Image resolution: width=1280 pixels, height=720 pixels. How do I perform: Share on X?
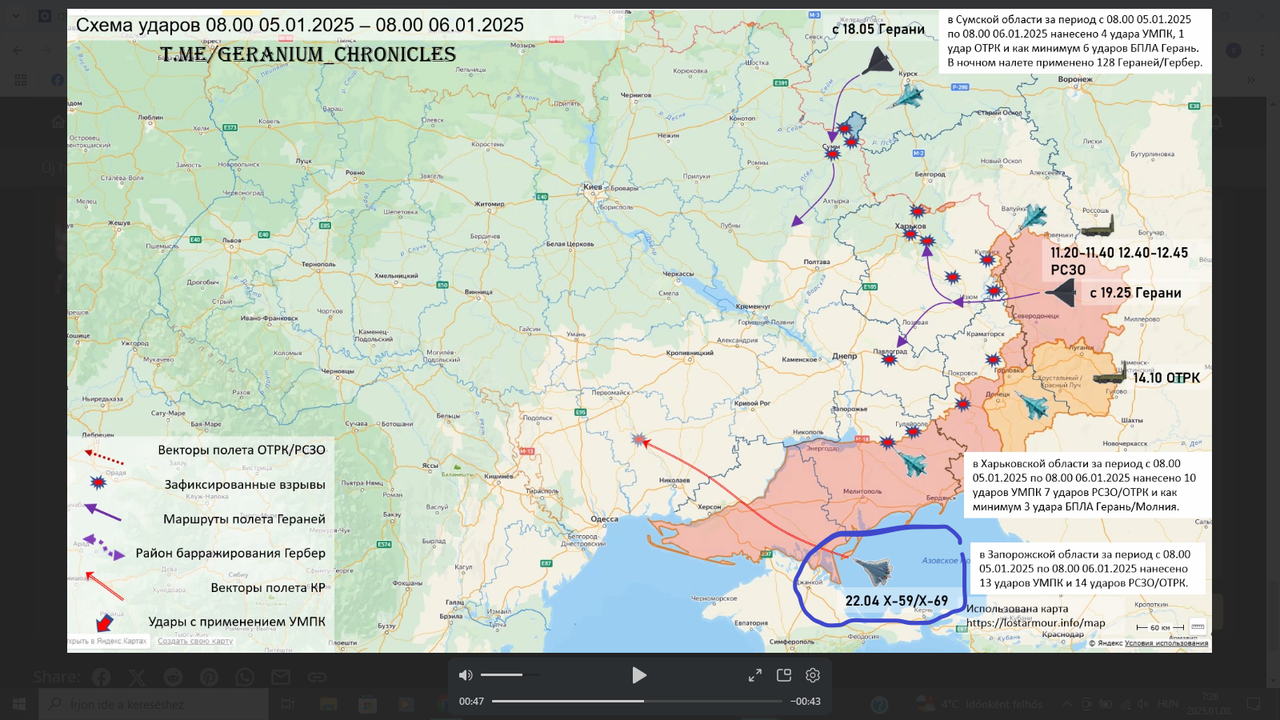[136, 677]
